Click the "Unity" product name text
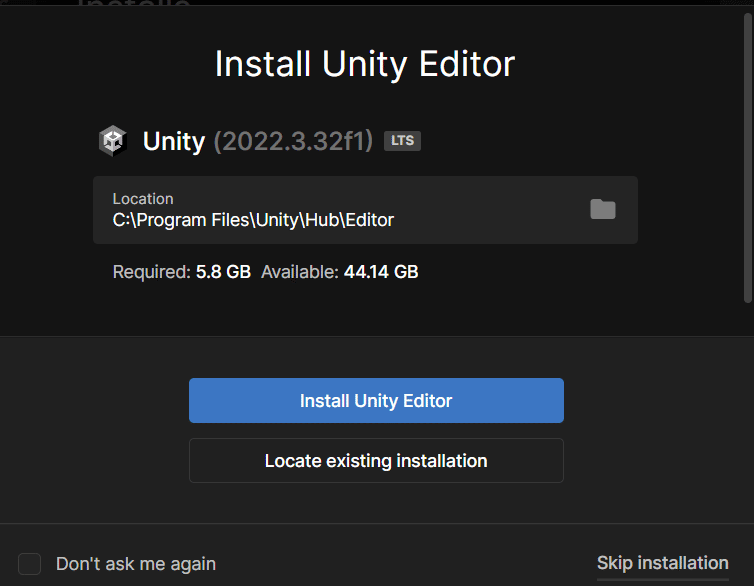Screen dimensions: 754x586 (x=174, y=141)
